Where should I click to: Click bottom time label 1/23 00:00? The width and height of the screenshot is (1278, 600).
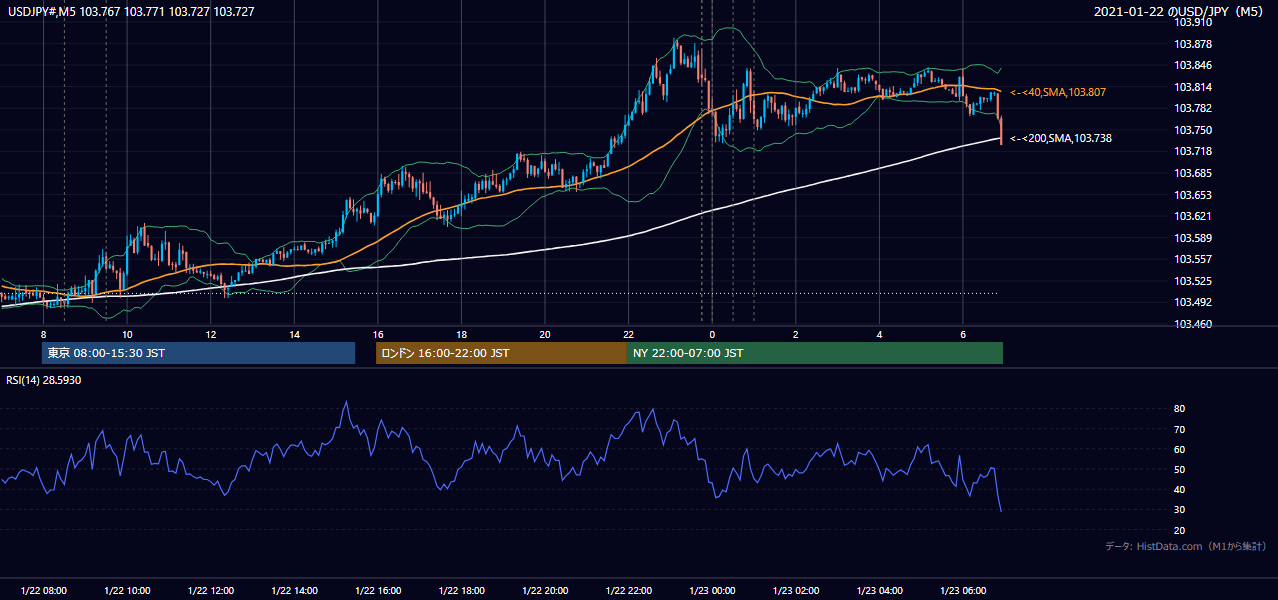pos(712,591)
